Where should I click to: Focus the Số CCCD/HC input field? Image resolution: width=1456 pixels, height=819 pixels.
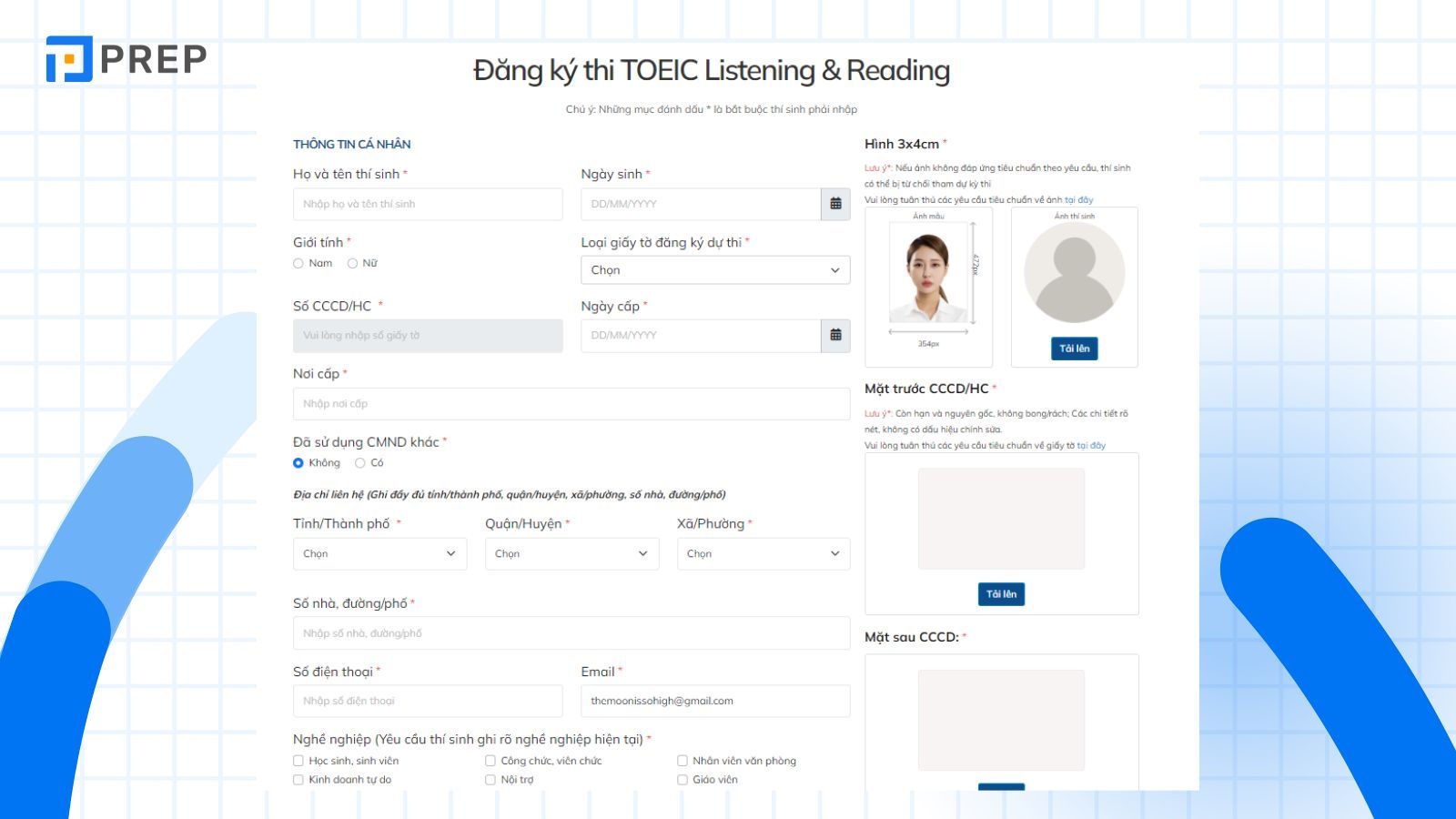428,336
